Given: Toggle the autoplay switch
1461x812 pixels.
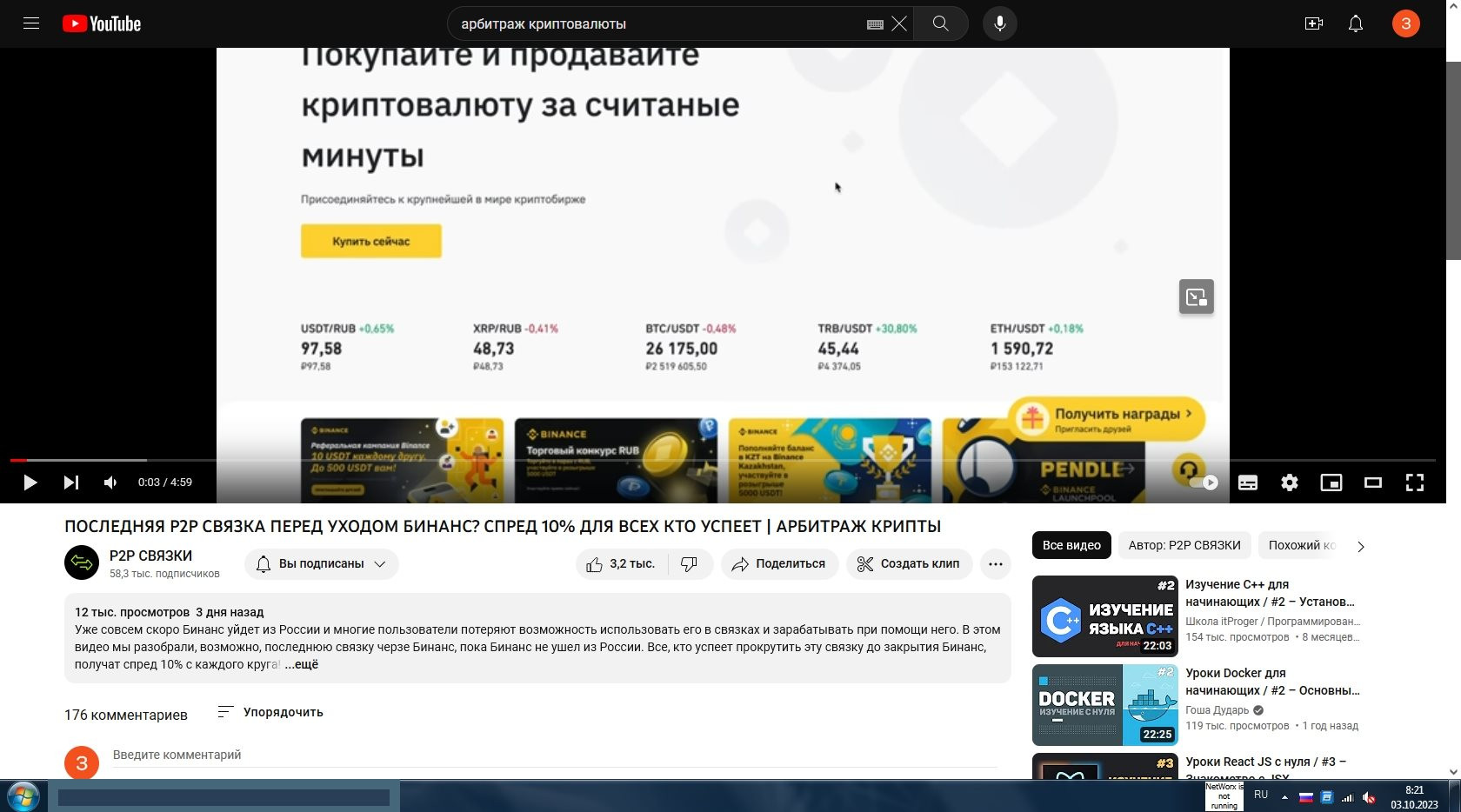Looking at the screenshot, I should [1204, 483].
